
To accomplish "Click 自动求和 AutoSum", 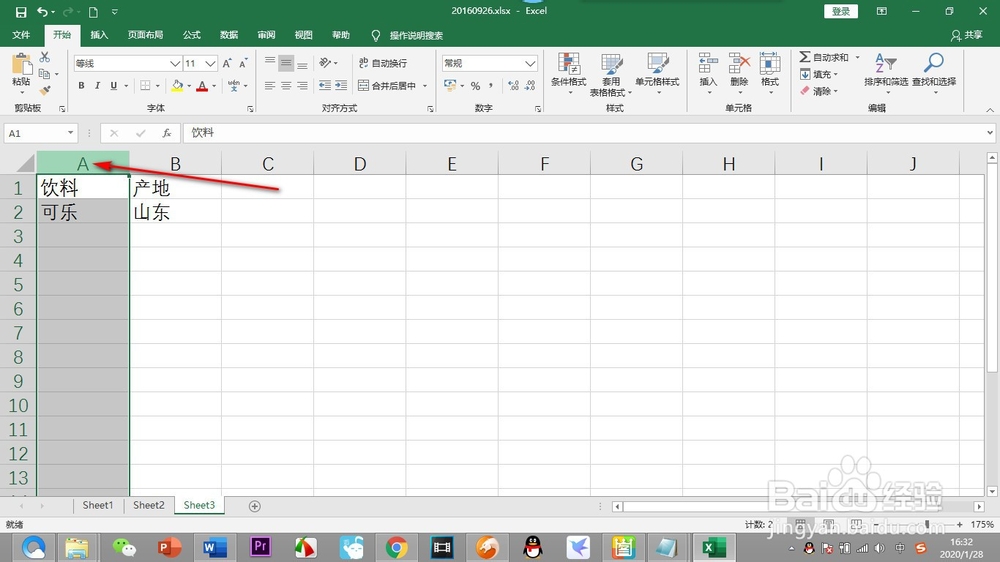I will click(824, 57).
